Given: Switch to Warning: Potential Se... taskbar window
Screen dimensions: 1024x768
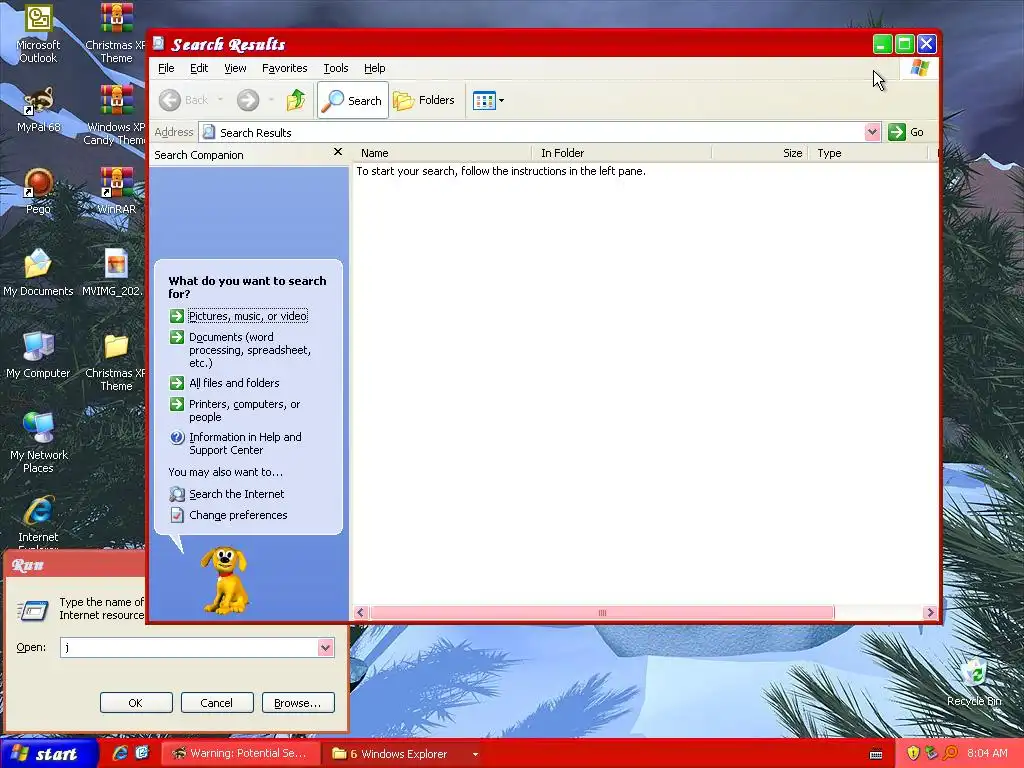Looking at the screenshot, I should pos(240,754).
